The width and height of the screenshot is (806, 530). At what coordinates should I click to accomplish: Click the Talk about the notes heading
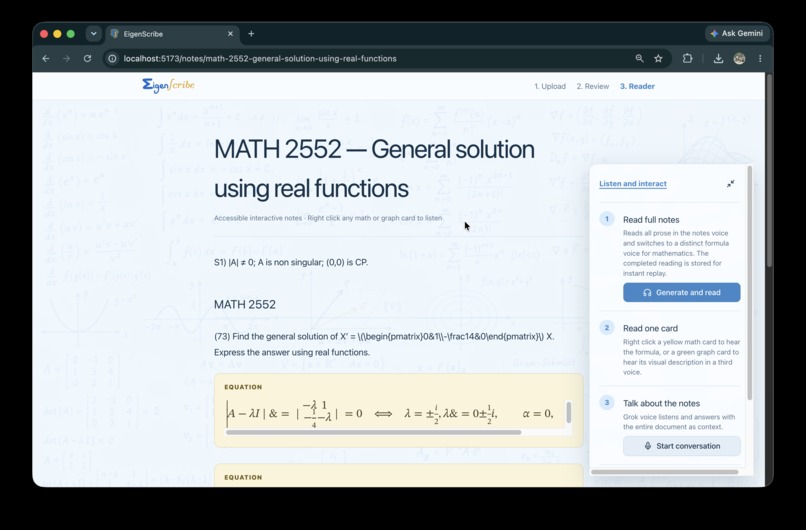point(661,404)
